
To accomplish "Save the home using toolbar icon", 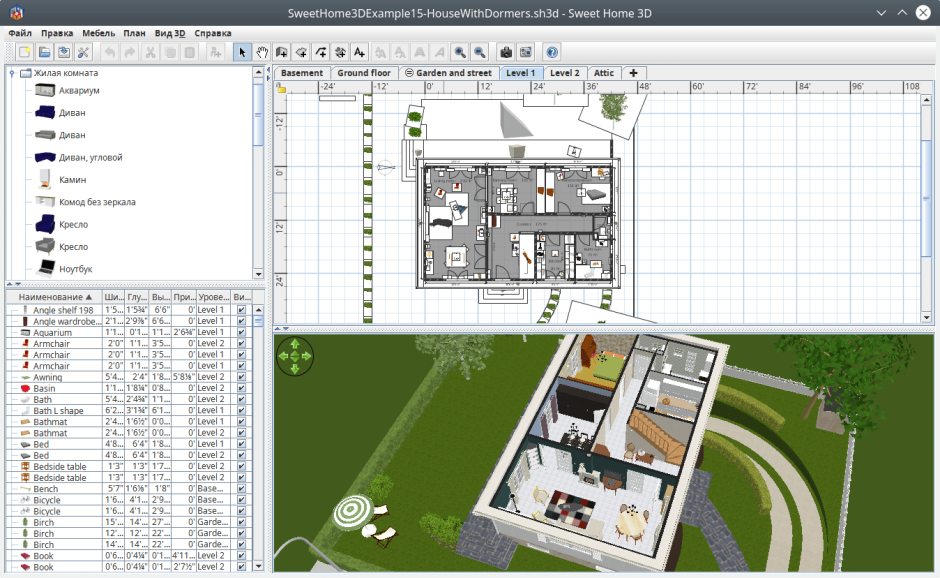I will pos(64,52).
